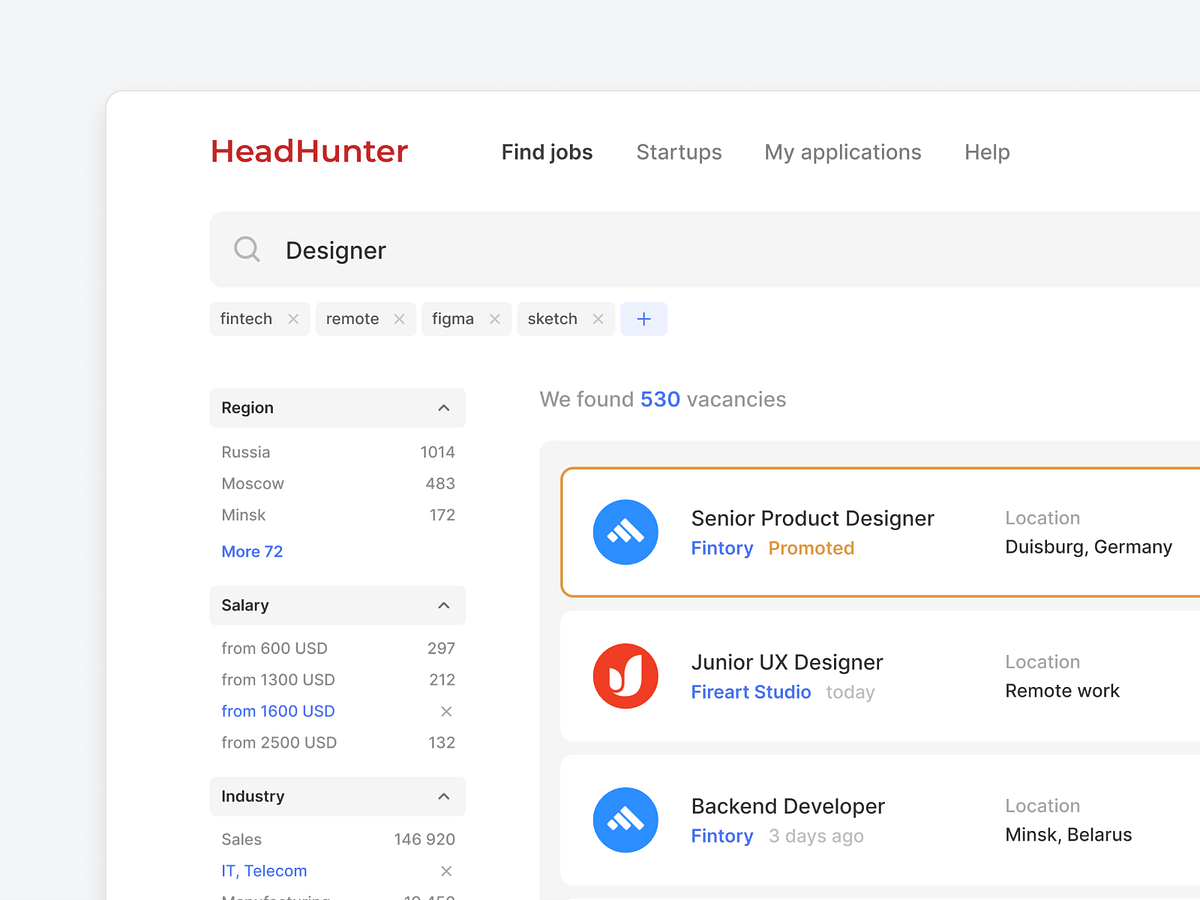This screenshot has height=900, width=1200.
Task: Collapse the Industry filter section
Action: (443, 796)
